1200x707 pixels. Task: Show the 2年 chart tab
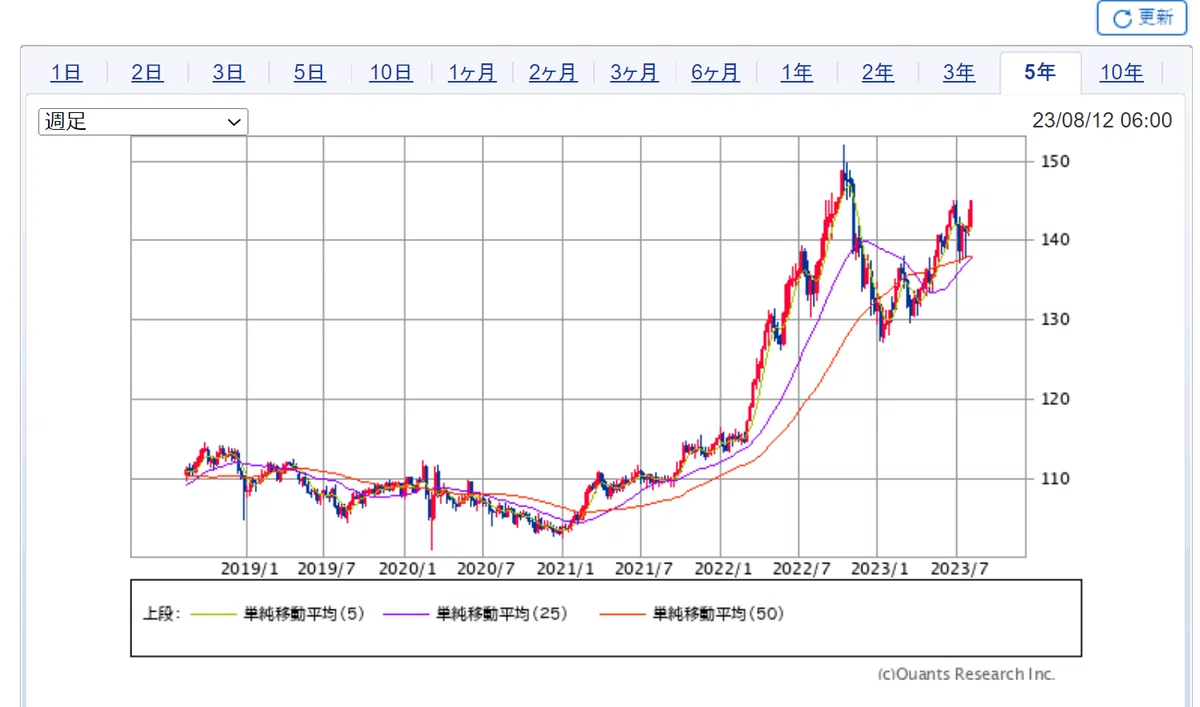878,72
